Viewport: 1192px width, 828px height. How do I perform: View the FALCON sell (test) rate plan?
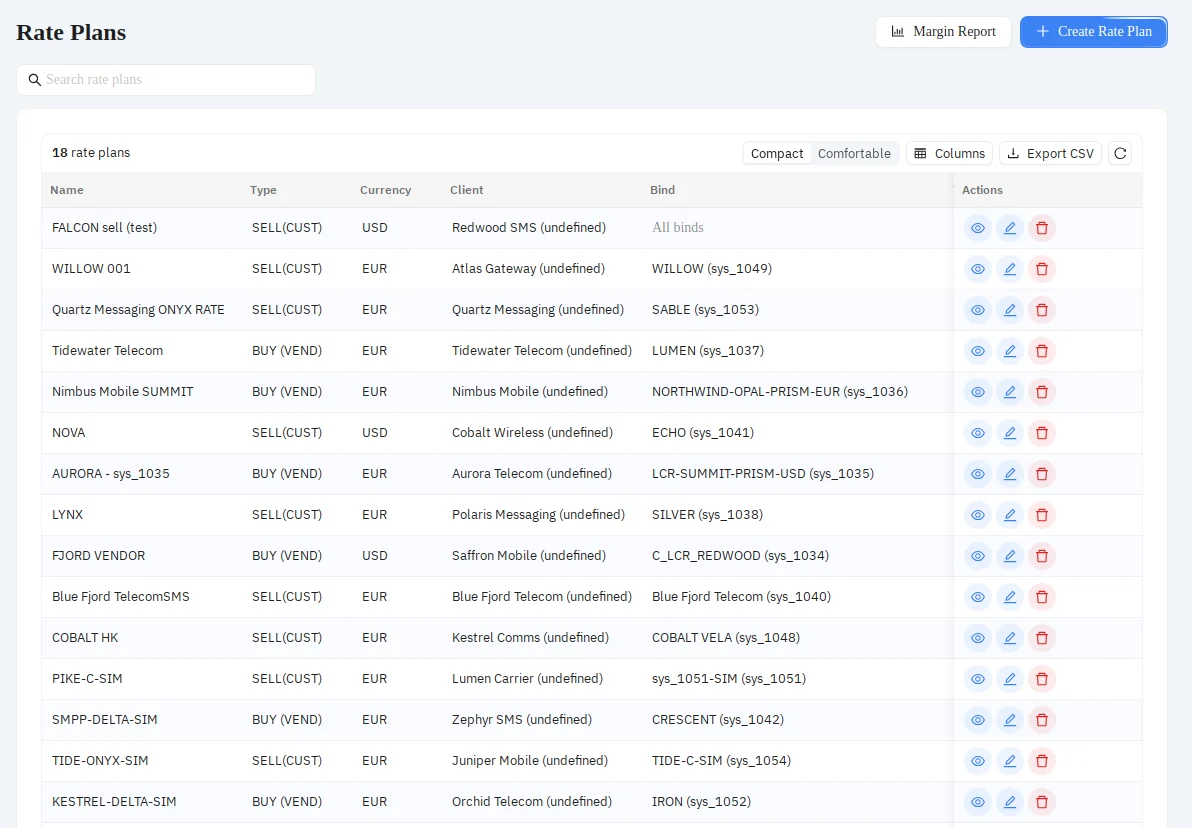978,228
